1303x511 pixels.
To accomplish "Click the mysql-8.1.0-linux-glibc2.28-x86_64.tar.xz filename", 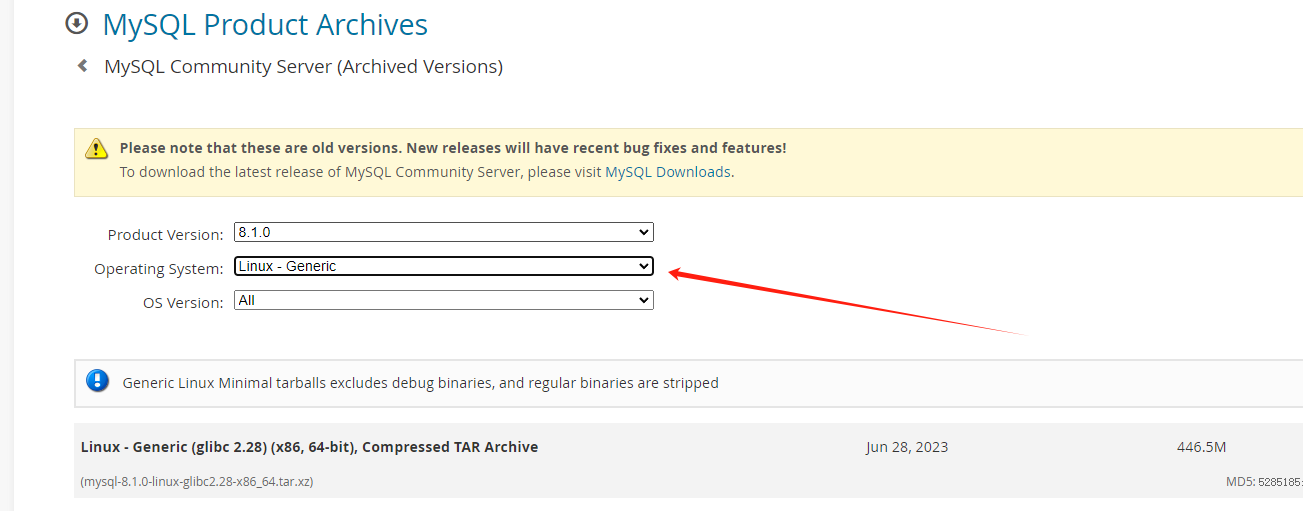I will (197, 482).
